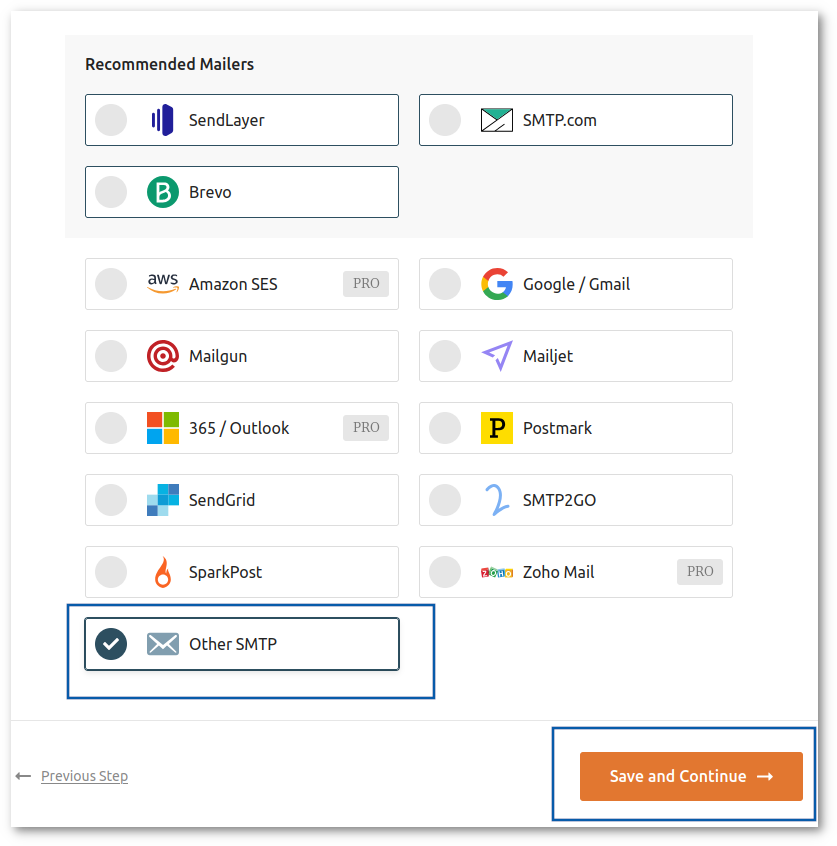
Task: Select the SendGrid radio button
Action: click(111, 500)
